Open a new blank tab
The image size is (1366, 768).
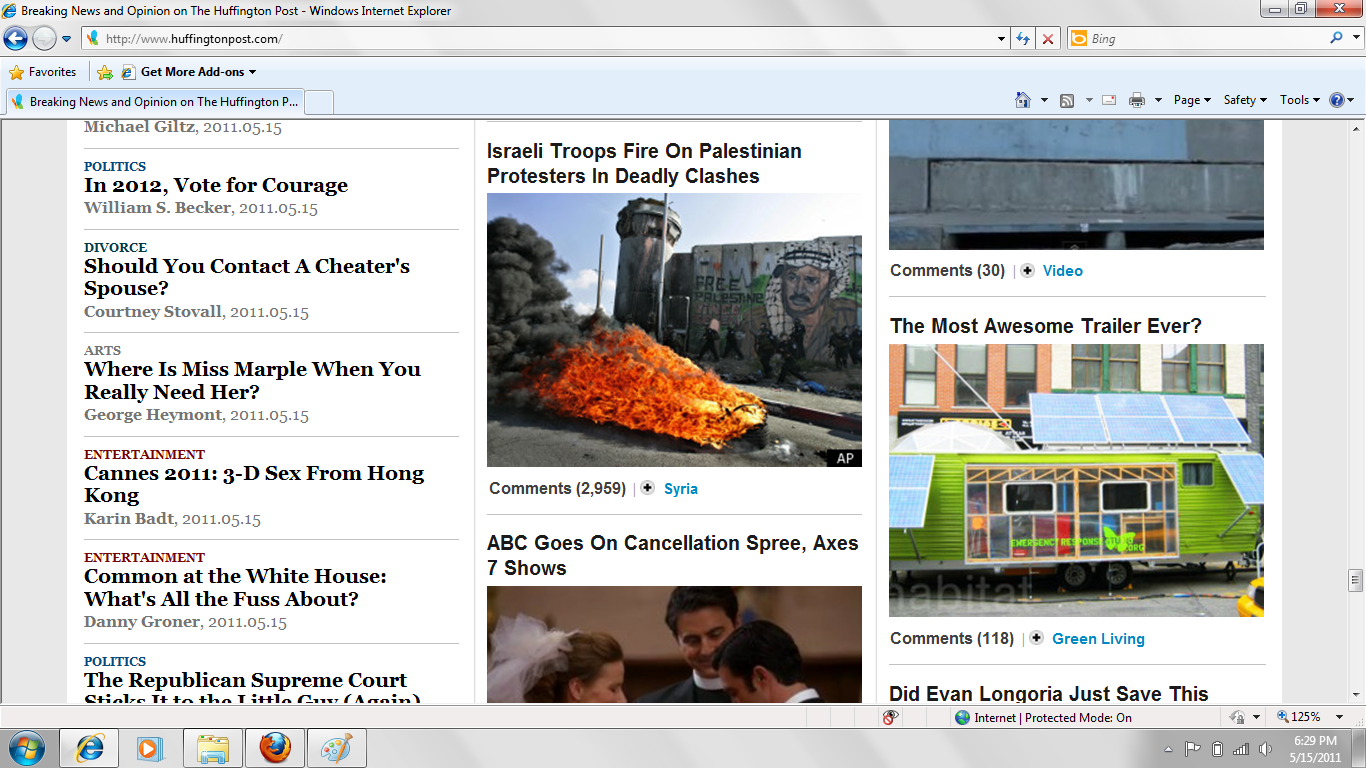point(318,102)
